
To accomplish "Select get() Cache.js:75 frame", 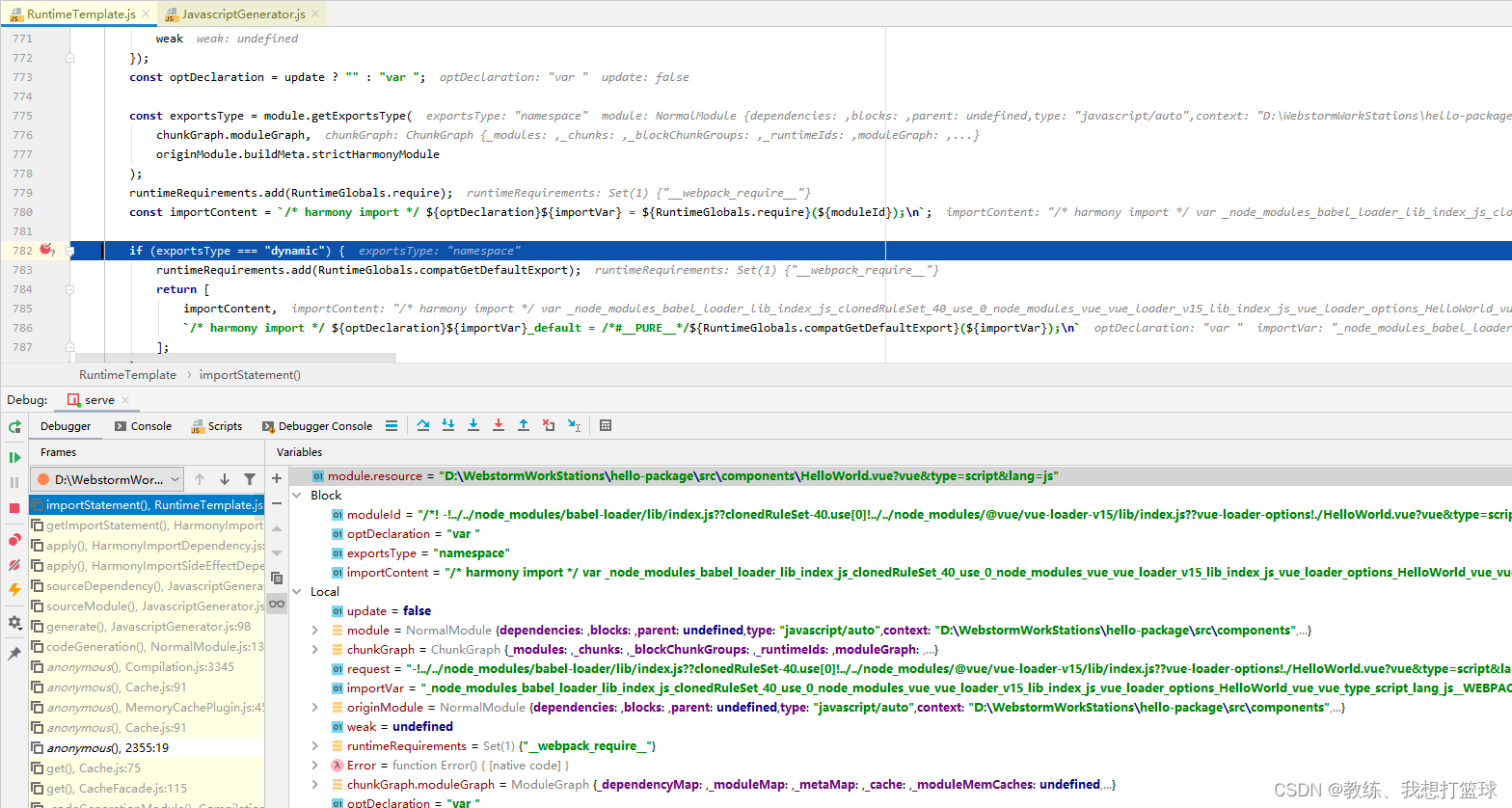I will pyautogui.click(x=147, y=768).
